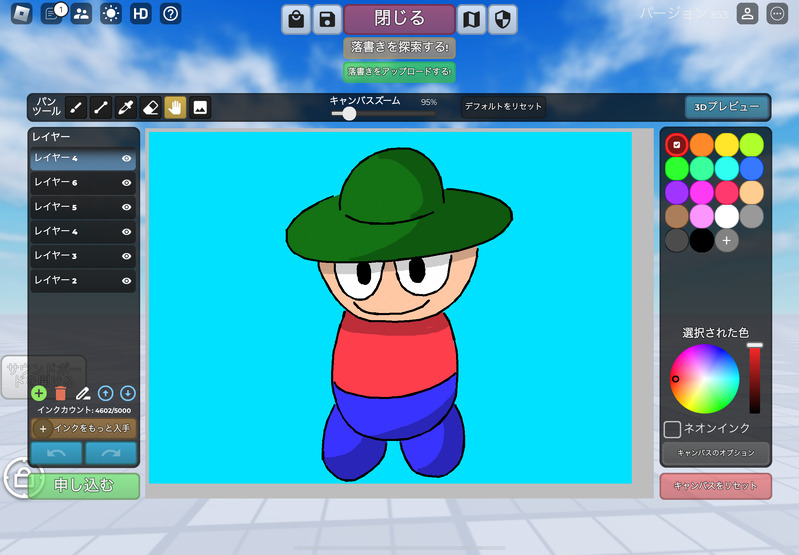The height and width of the screenshot is (555, 799).
Task: Click インクをもっと入手 button
Action: pos(84,429)
